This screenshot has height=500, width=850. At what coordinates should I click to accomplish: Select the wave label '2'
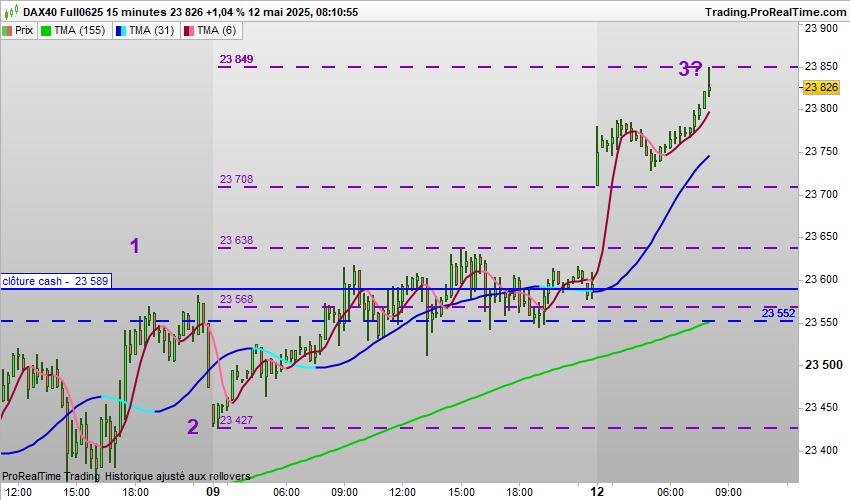192,427
